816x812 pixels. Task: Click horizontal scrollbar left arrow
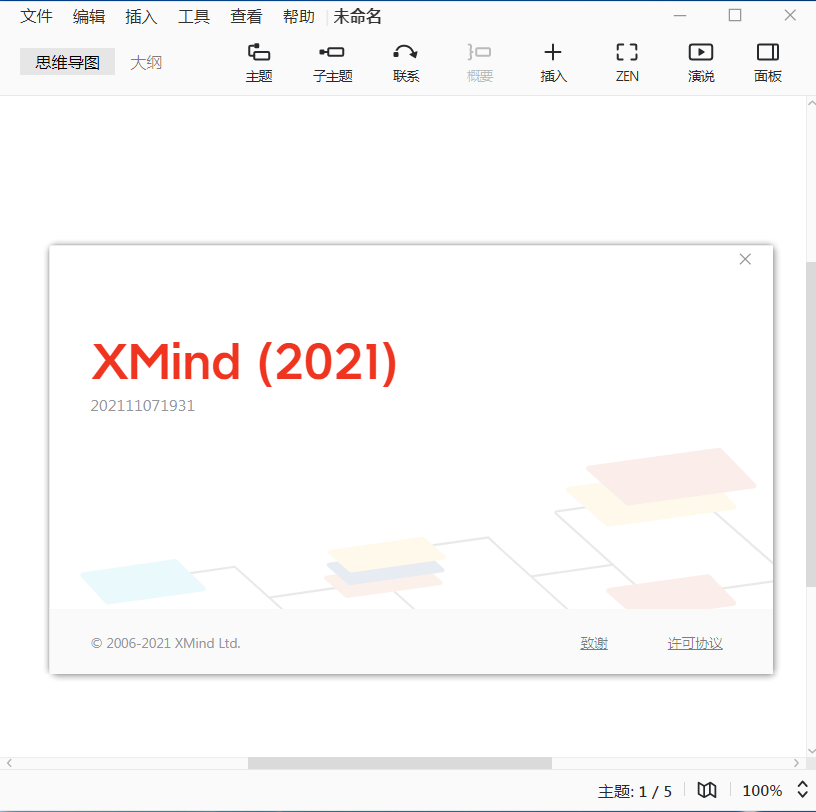pos(9,763)
